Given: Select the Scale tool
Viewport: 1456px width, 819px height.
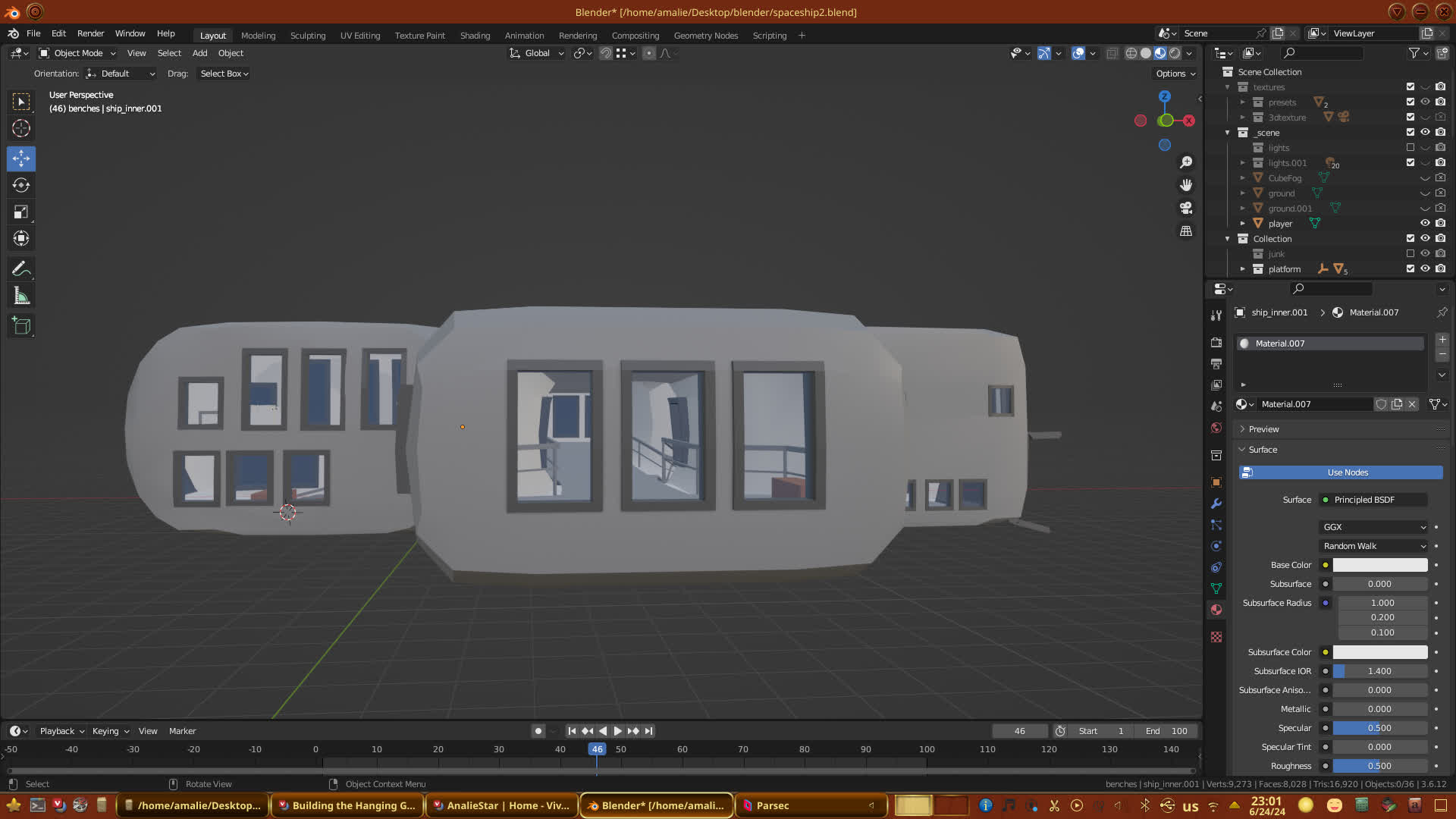Looking at the screenshot, I should click(21, 212).
